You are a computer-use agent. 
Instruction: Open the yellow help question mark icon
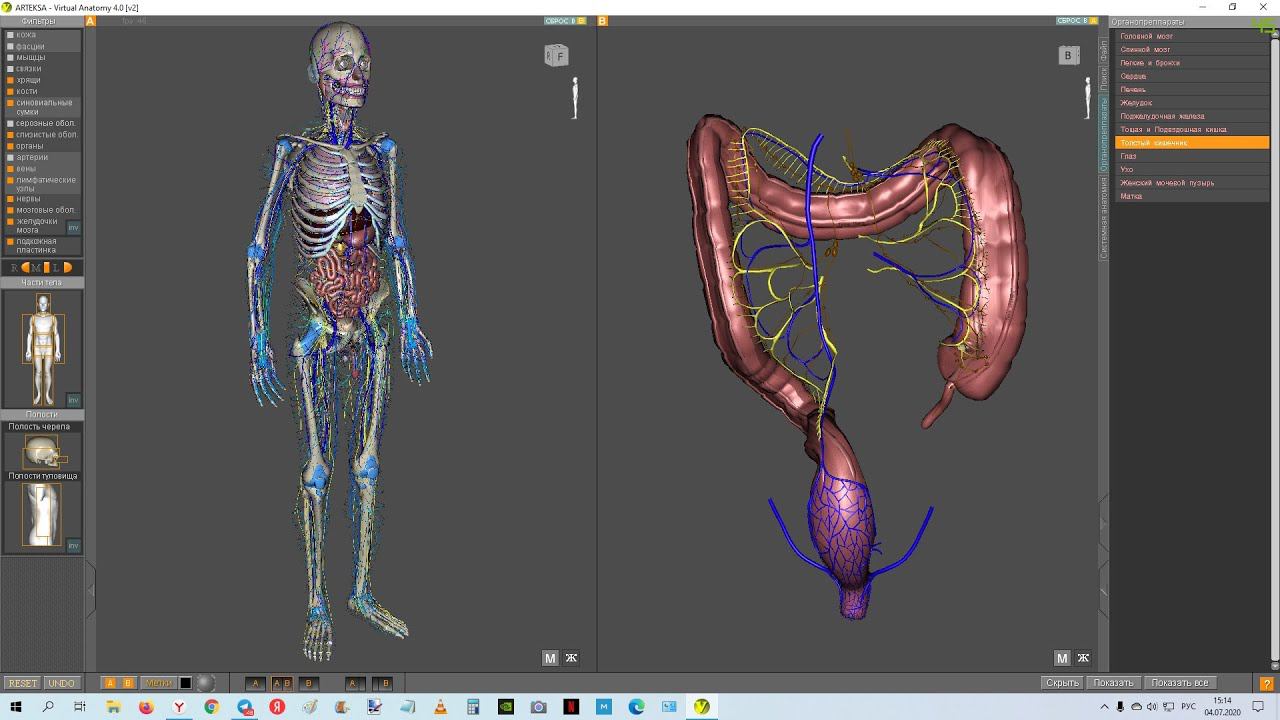click(1267, 683)
